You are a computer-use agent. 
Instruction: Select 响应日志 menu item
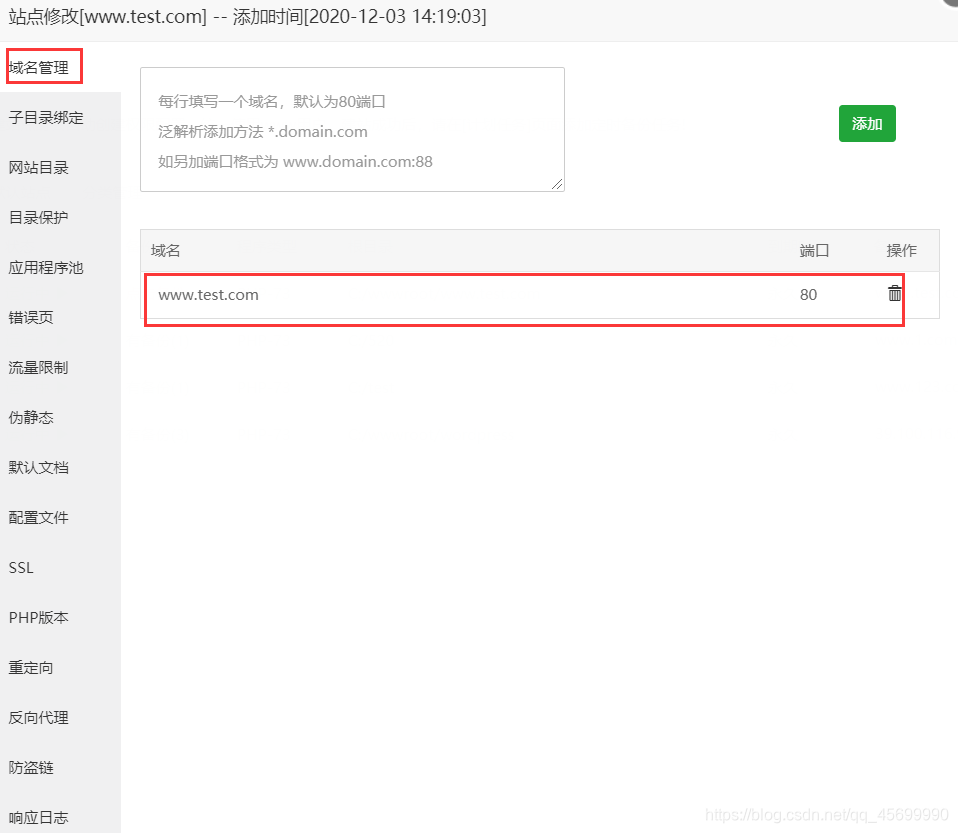tap(38, 818)
